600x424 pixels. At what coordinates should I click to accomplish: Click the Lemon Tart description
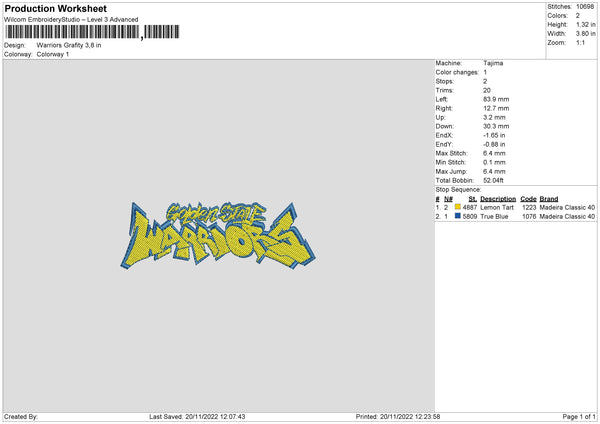pos(497,207)
